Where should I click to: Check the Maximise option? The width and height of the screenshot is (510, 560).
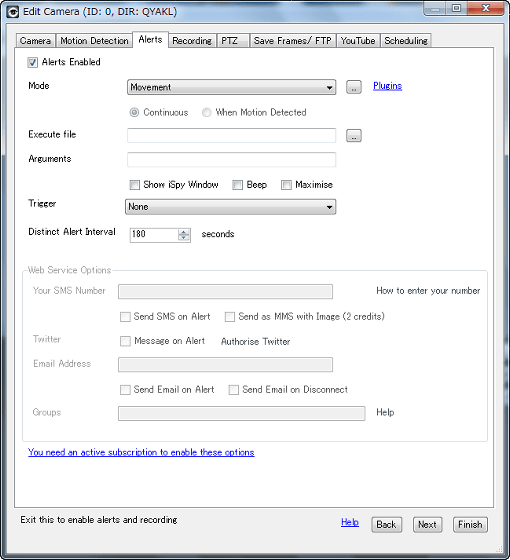pos(286,185)
